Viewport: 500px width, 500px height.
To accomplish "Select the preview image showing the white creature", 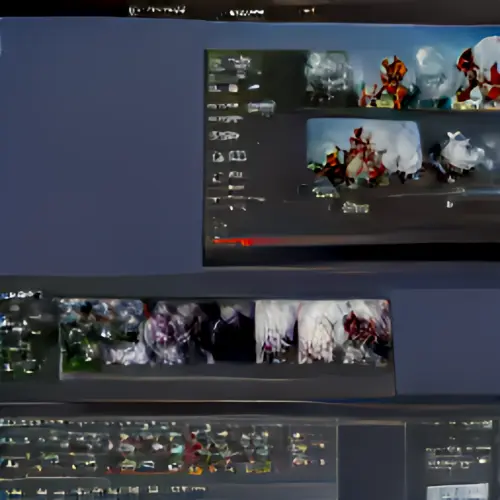I will [460, 157].
